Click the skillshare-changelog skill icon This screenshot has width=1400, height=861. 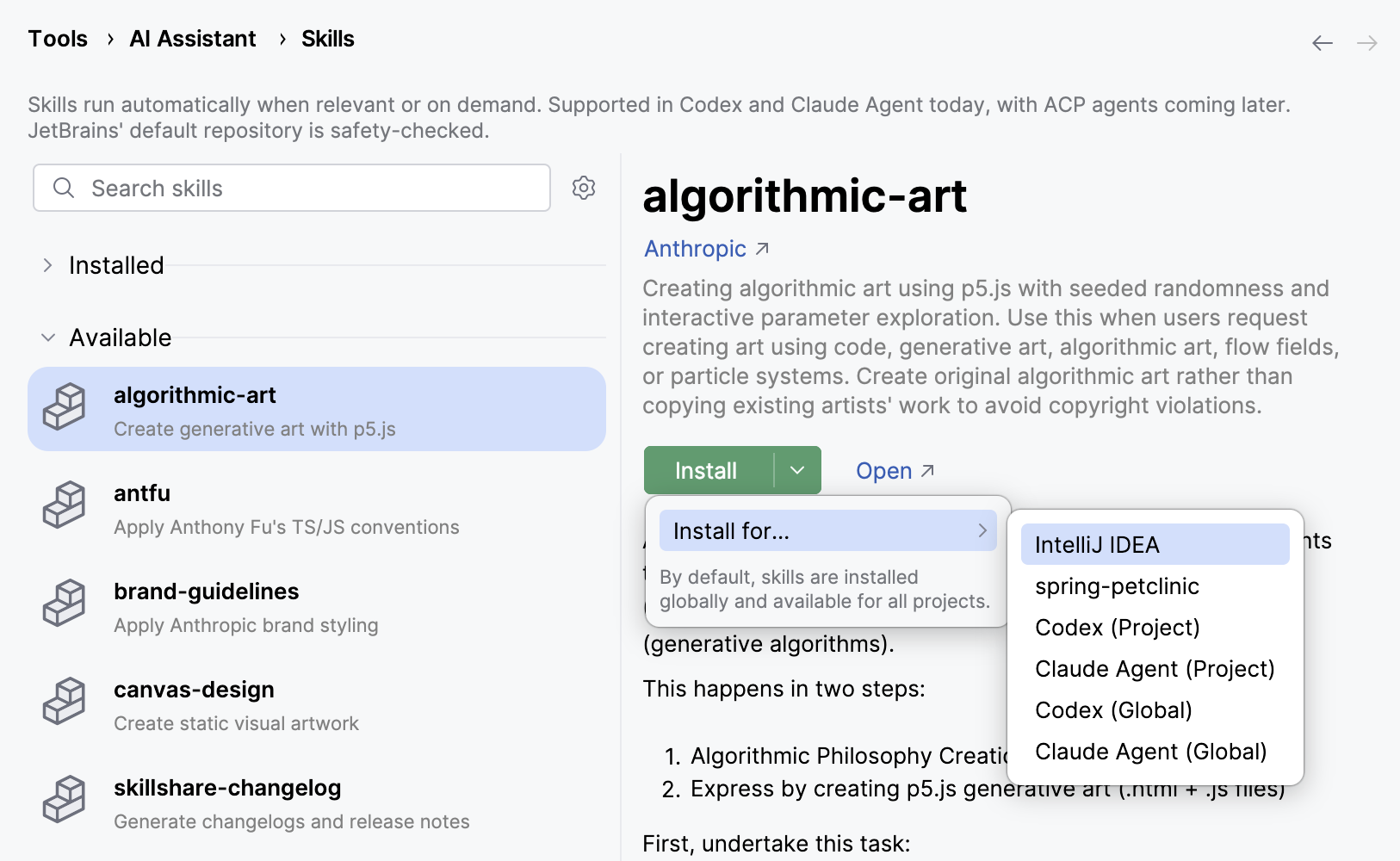click(65, 800)
